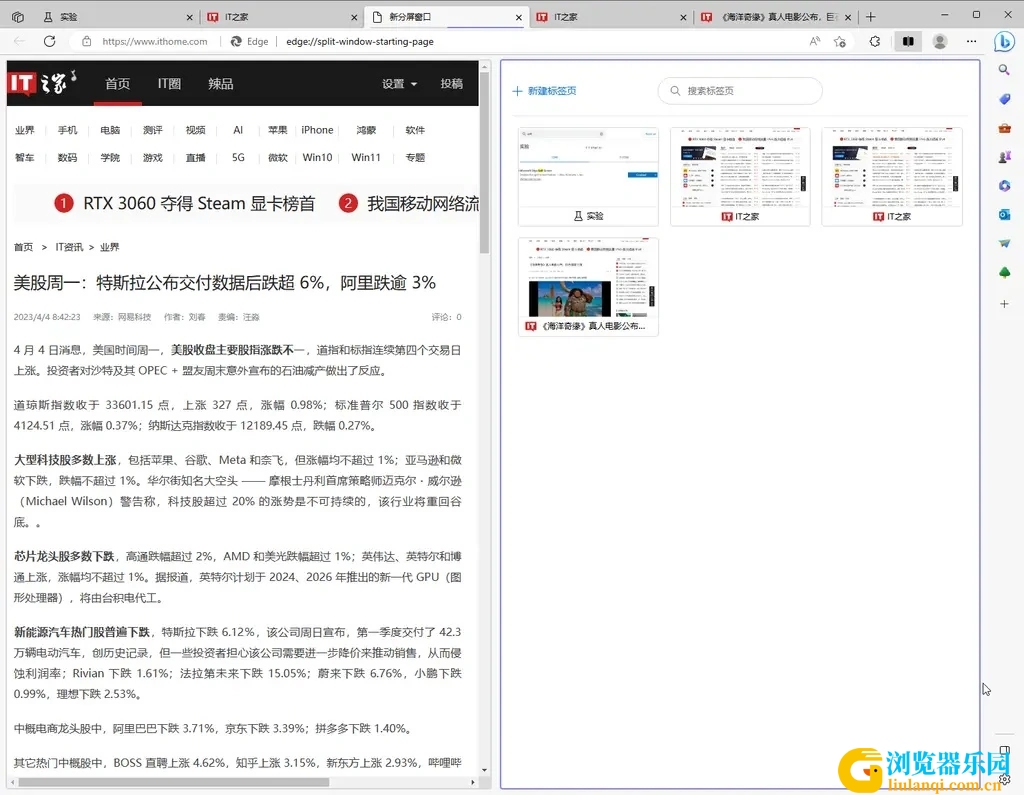Click the address bar URL text
This screenshot has width=1024, height=795.
(360, 41)
